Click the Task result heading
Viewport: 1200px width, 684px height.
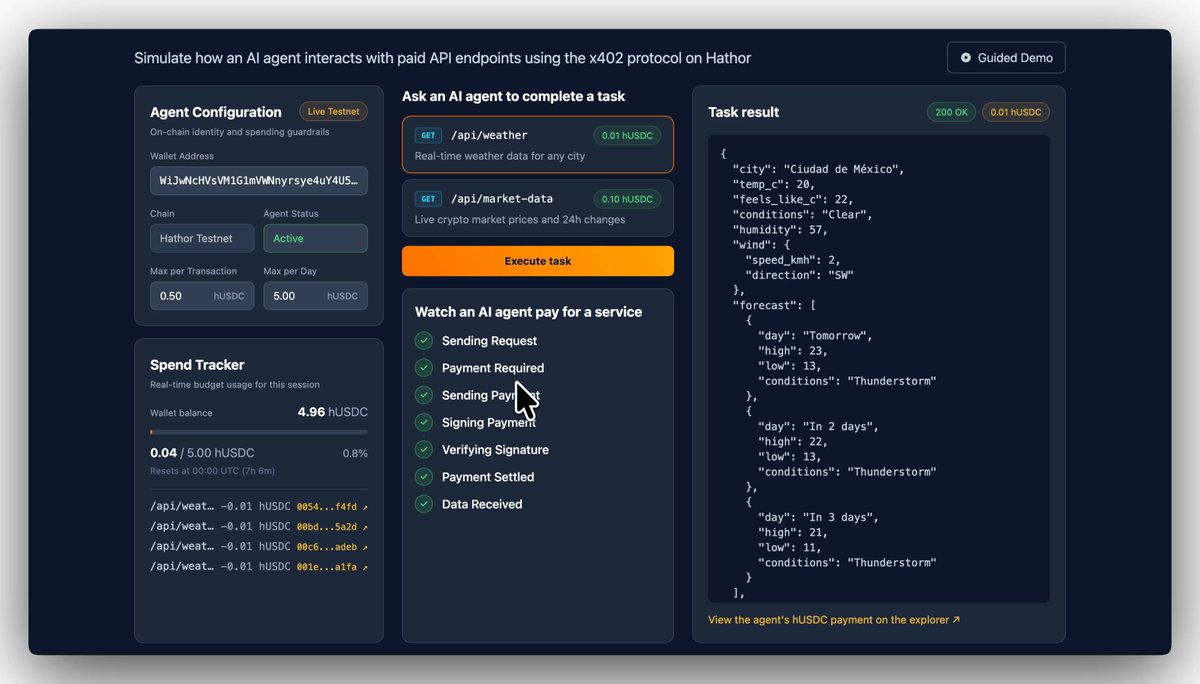tap(744, 112)
